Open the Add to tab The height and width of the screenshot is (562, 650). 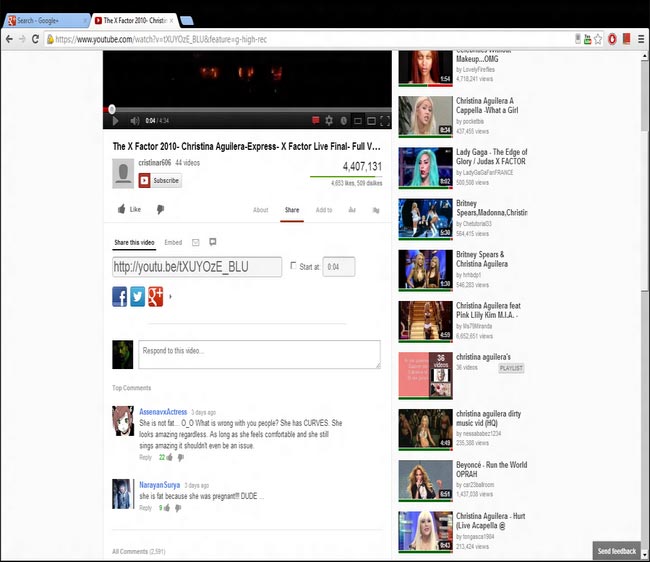[x=324, y=210]
